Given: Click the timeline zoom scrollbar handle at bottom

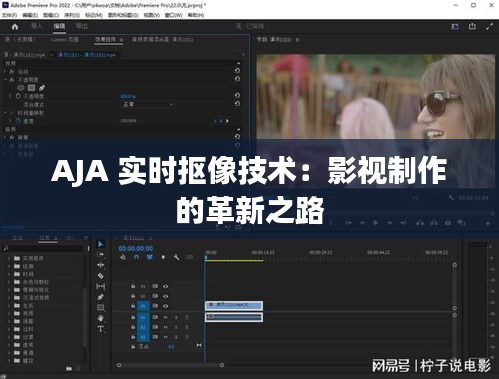Looking at the screenshot, I should [170, 365].
